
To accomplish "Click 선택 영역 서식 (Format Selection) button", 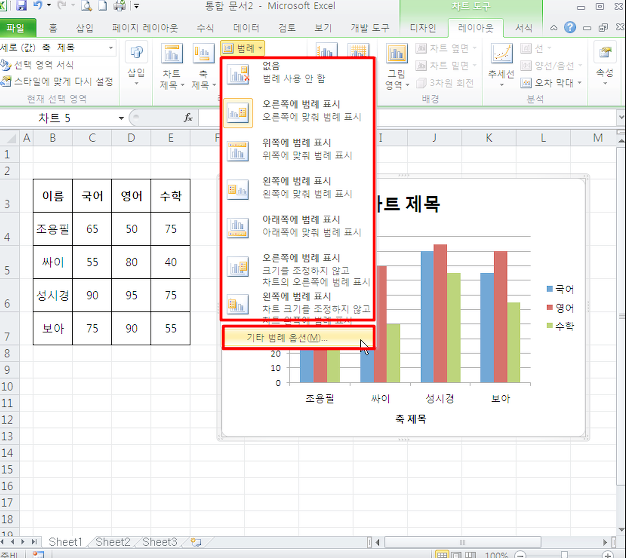I will click(x=38, y=65).
